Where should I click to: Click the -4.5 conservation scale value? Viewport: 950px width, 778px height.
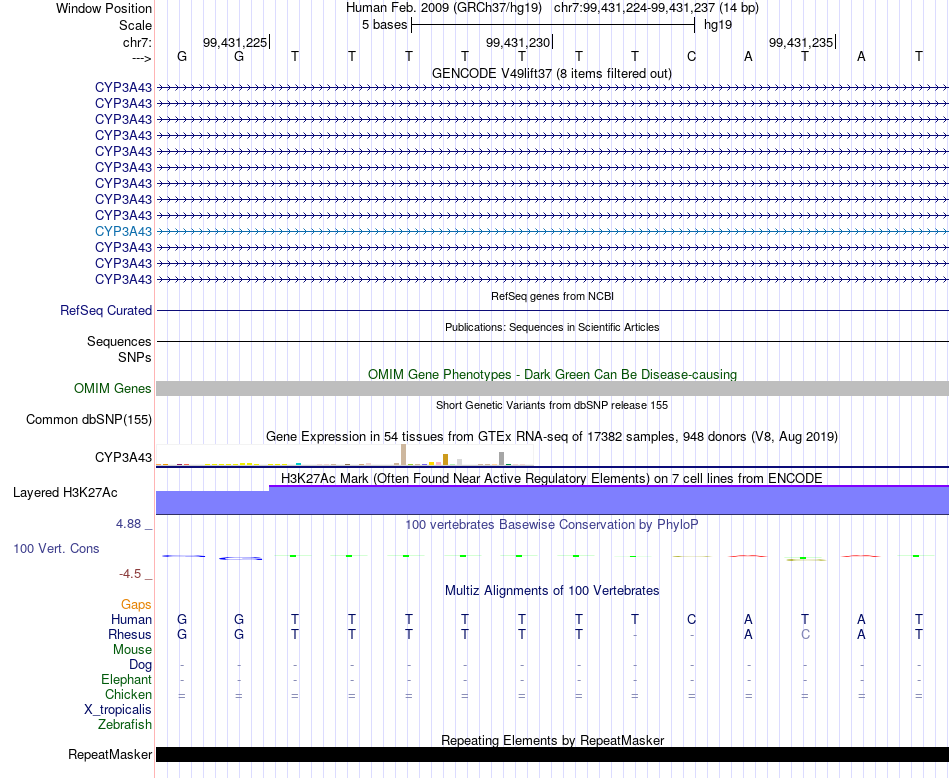click(x=130, y=574)
